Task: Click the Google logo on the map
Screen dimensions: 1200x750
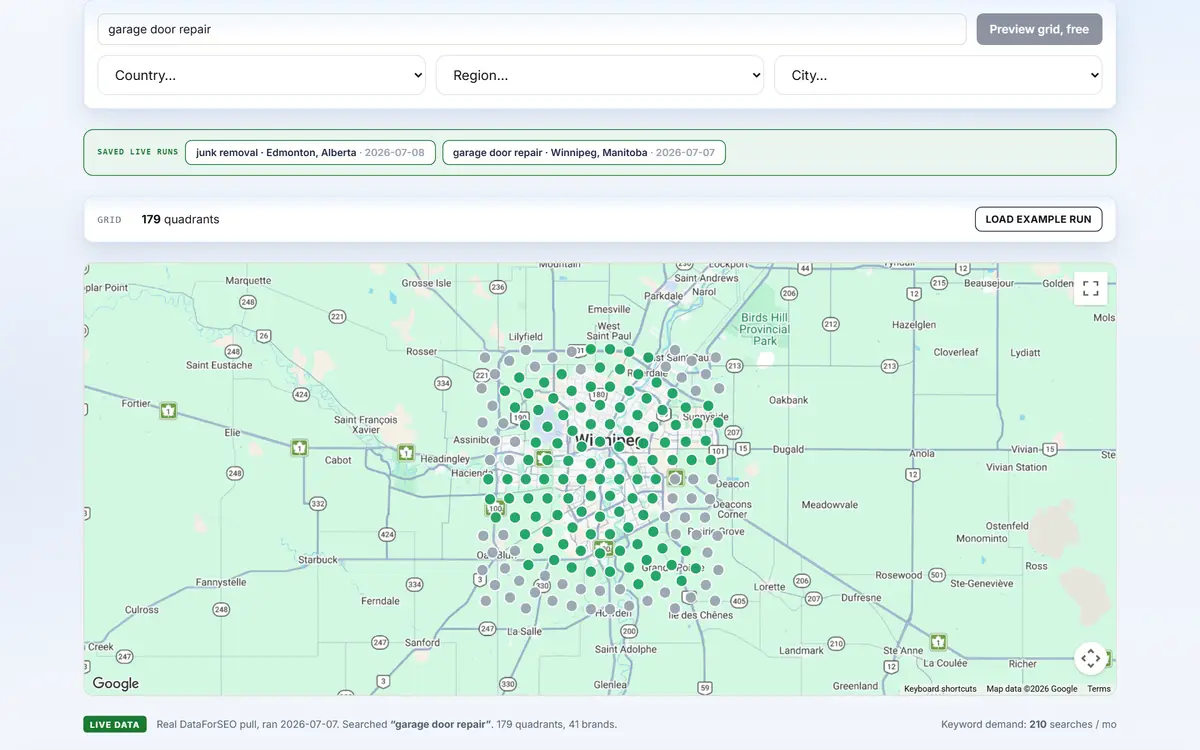Action: (x=116, y=684)
